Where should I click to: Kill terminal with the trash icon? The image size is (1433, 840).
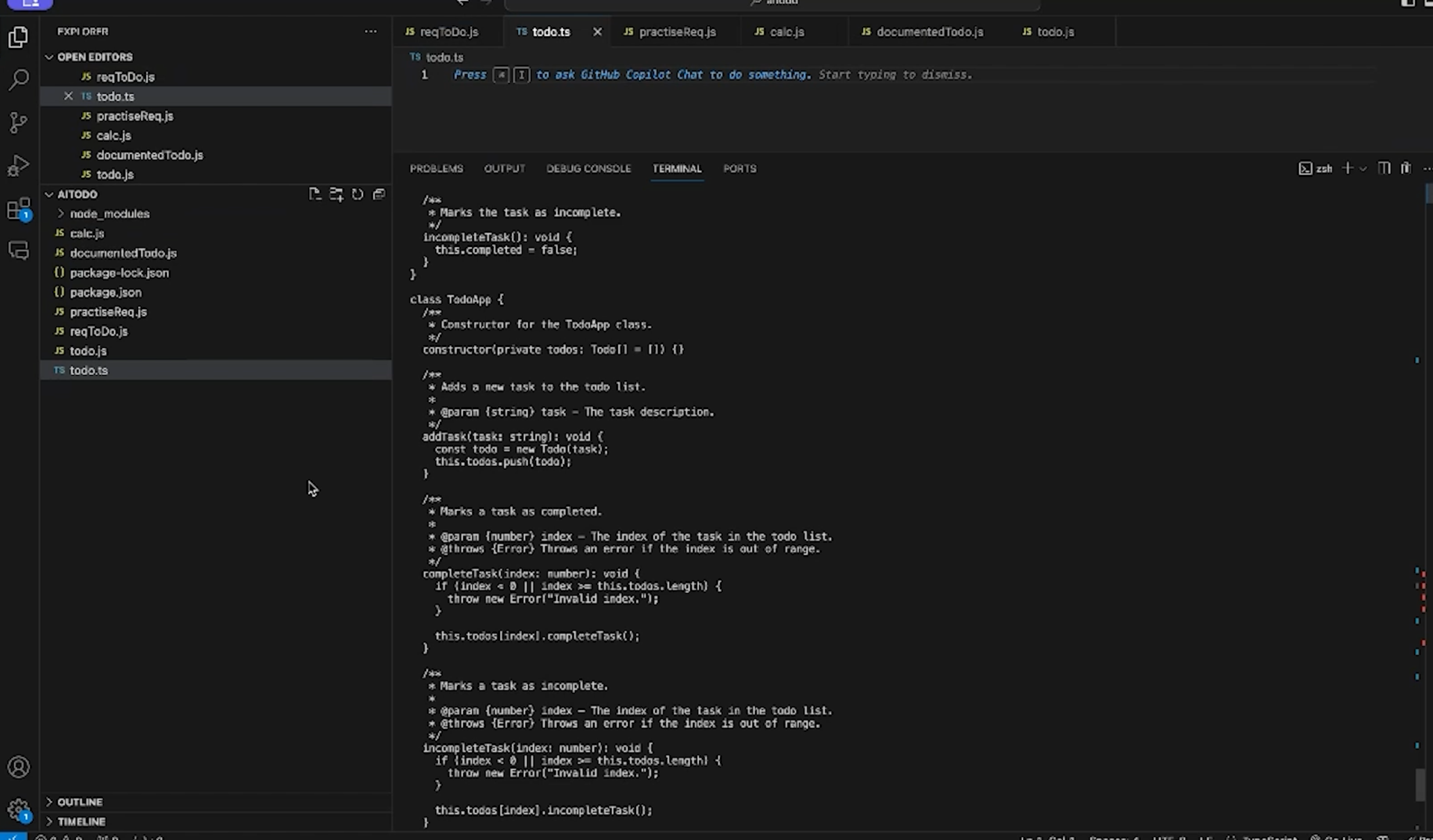[x=1405, y=168]
